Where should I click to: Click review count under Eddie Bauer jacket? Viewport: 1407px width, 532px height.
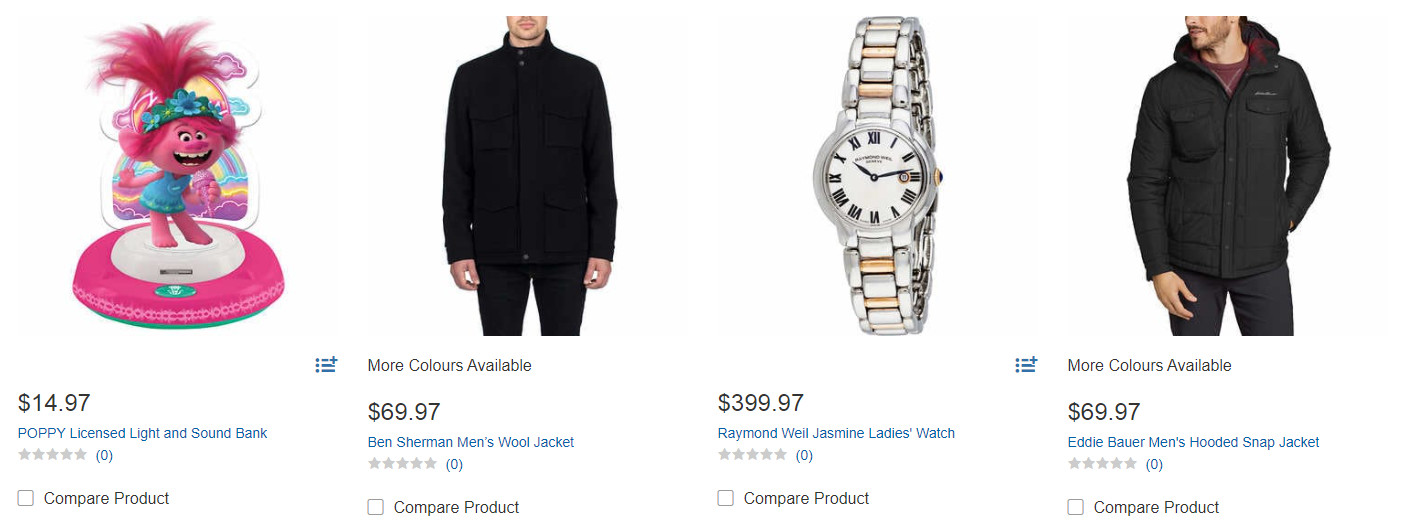click(1154, 464)
